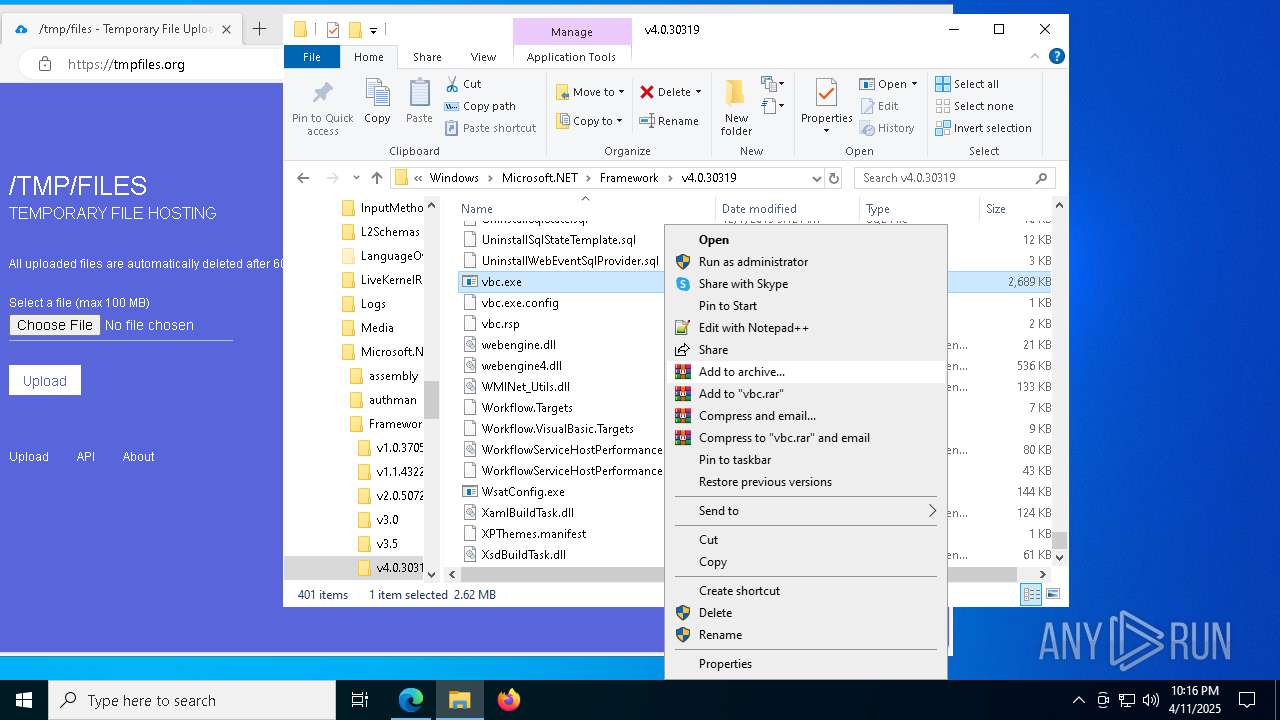Switch to large icons view layout
This screenshot has width=1280, height=720.
pyautogui.click(x=1052, y=594)
